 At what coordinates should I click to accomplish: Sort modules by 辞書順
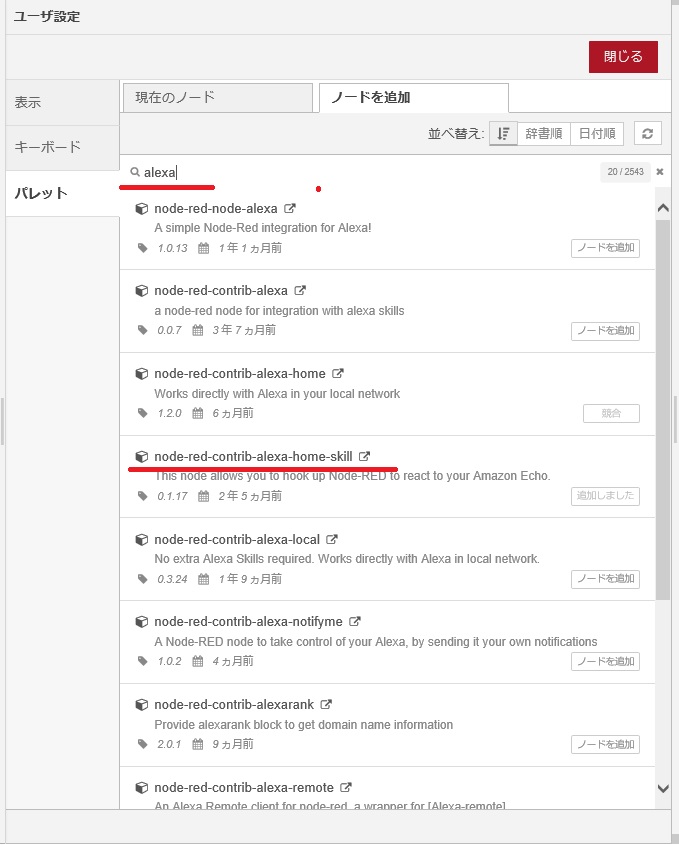click(x=544, y=134)
